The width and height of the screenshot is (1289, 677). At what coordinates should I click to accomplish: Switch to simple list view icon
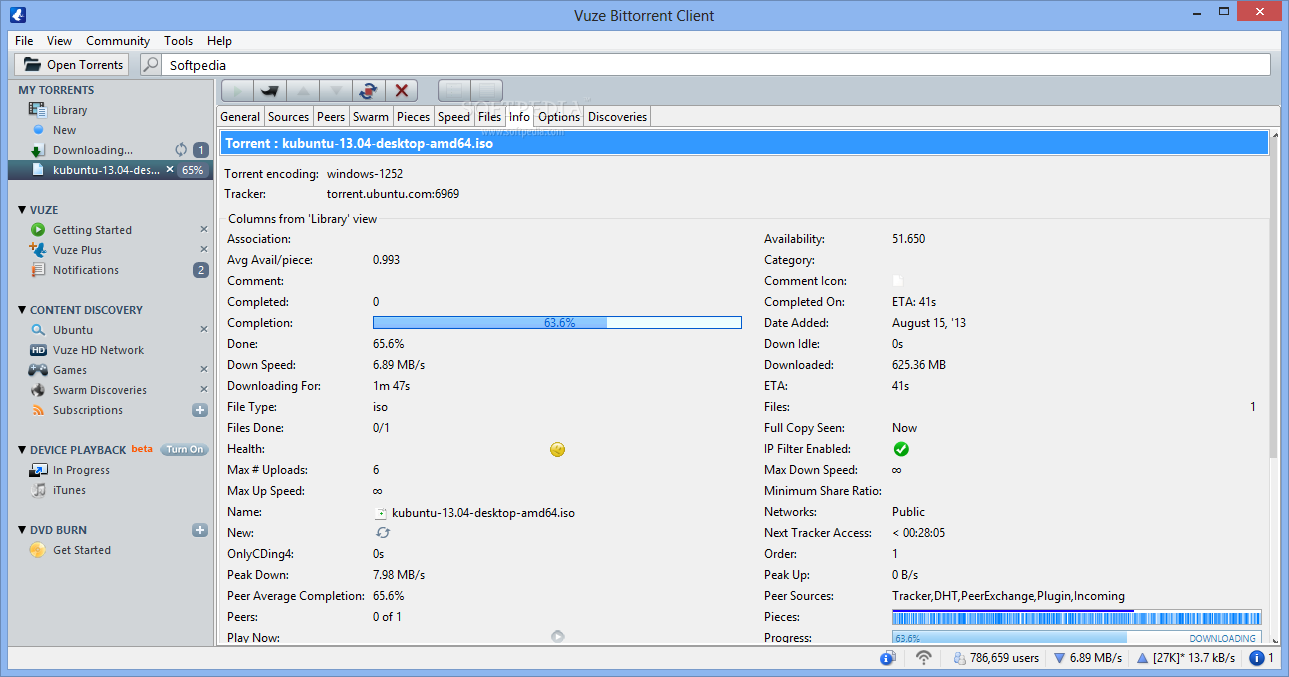tap(453, 91)
